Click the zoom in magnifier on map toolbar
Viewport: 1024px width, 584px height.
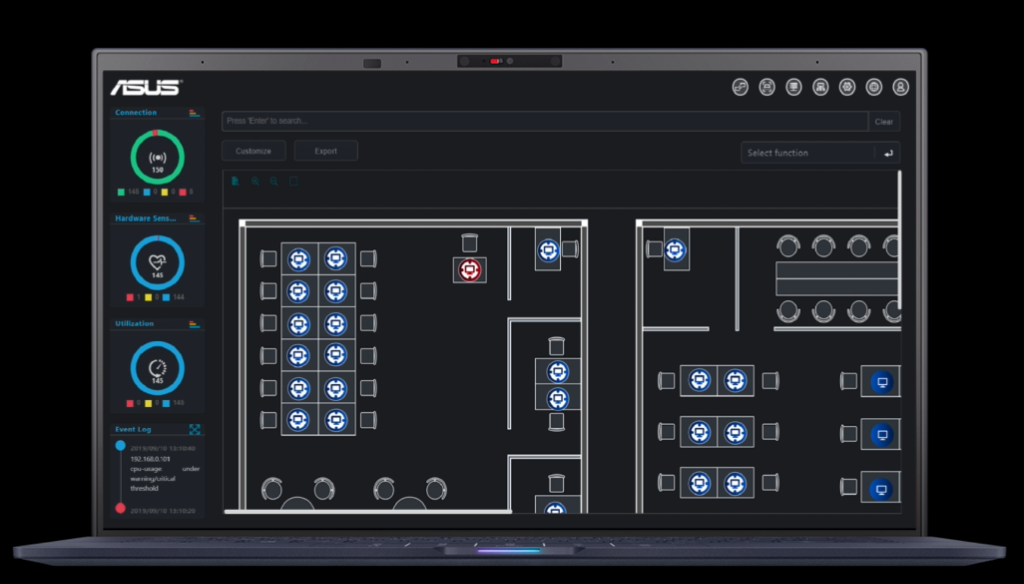(x=255, y=182)
